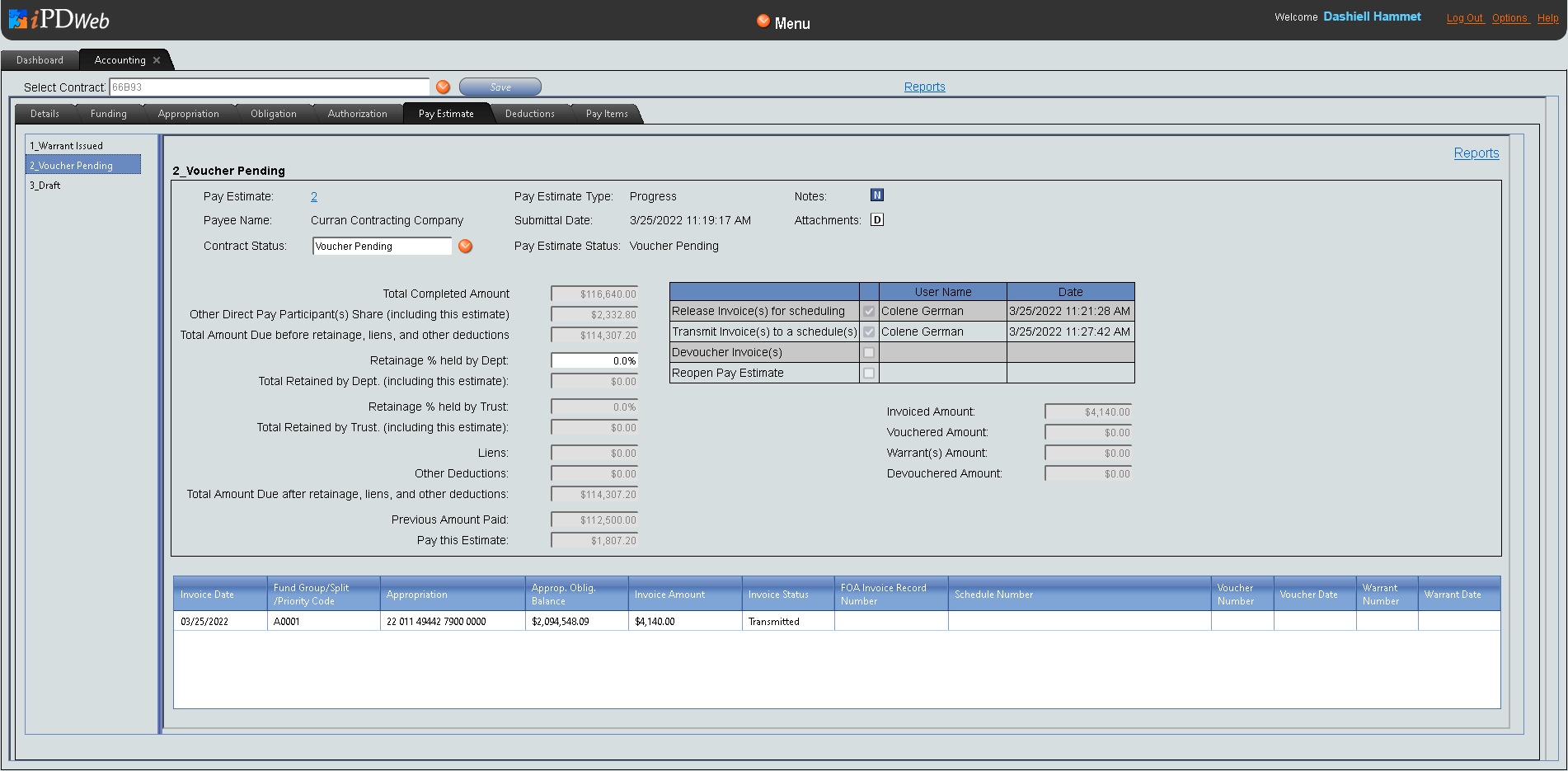Open the Contract Status combo box field
The height and width of the screenshot is (771, 1568).
pyautogui.click(x=382, y=247)
